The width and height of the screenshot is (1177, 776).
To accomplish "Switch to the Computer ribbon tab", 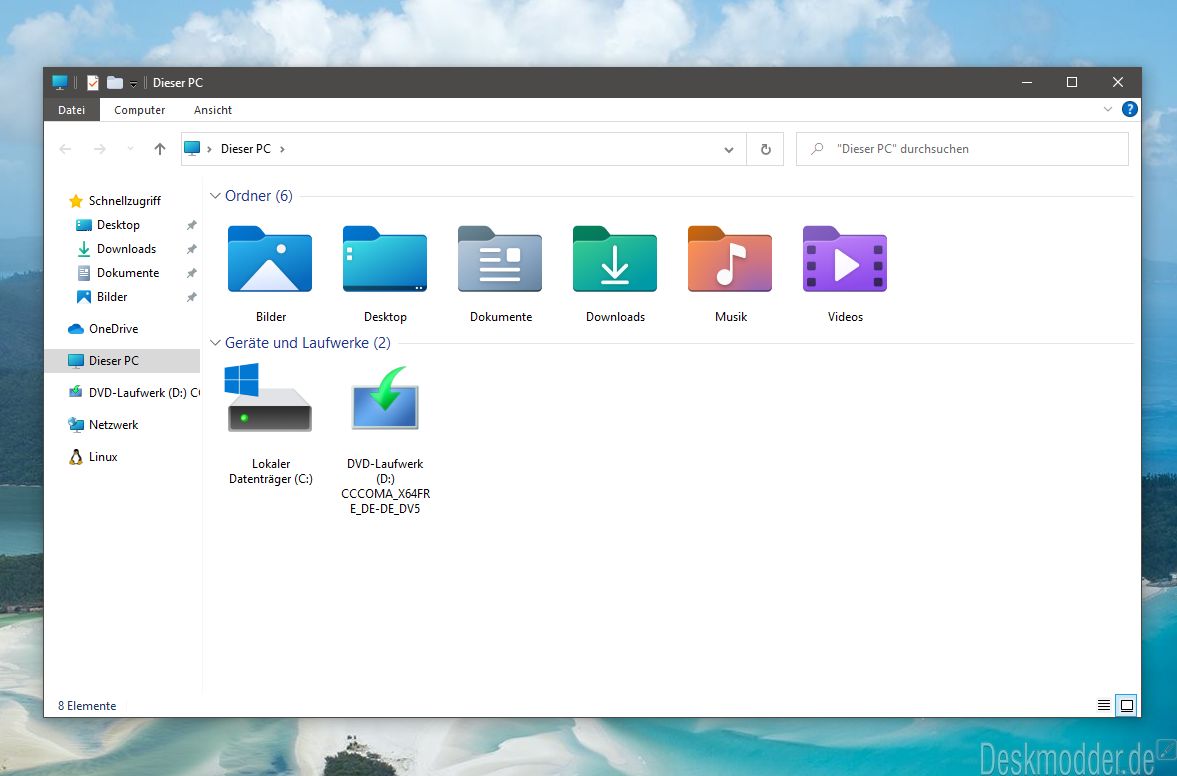I will click(140, 110).
